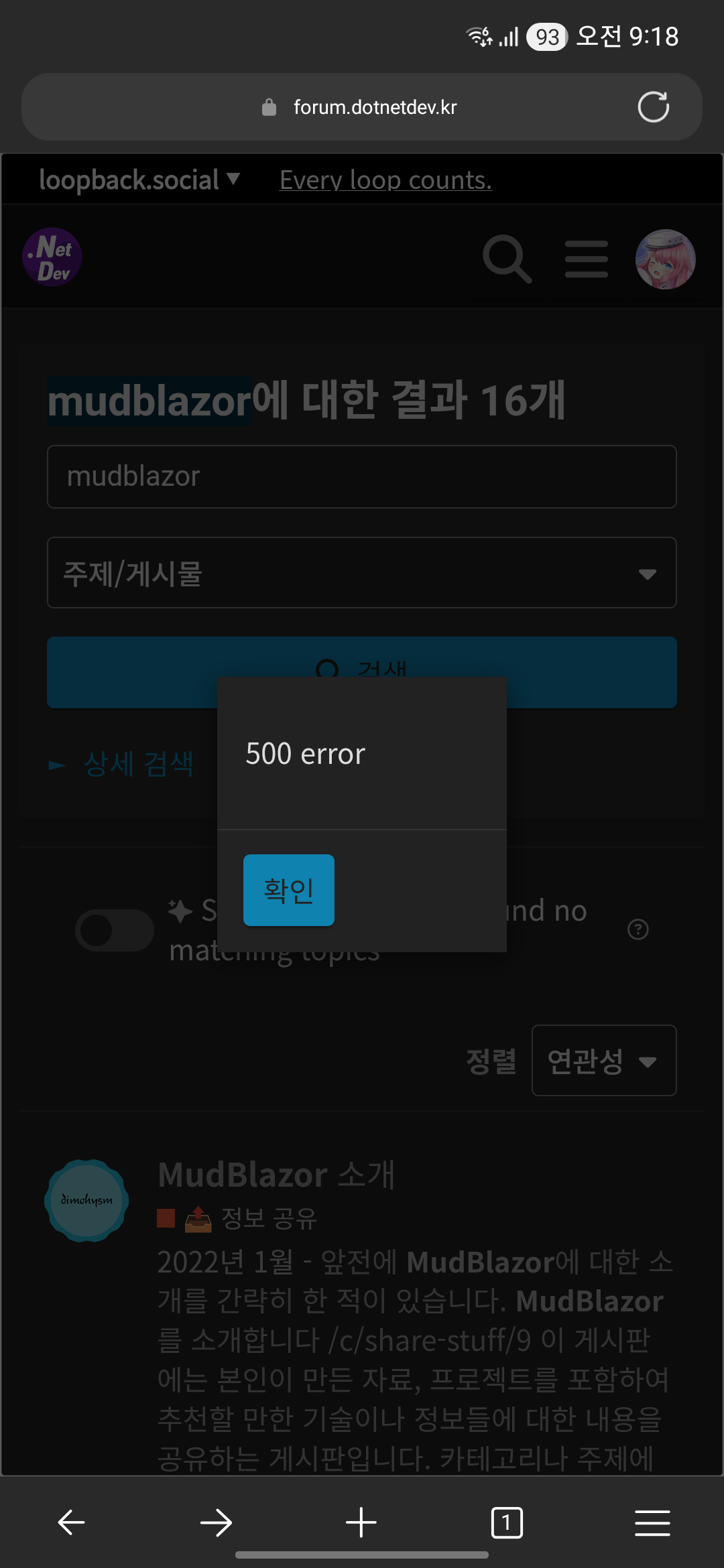This screenshot has height=1568, width=724.
Task: Open a new tab with plus icon
Action: pos(361,1522)
